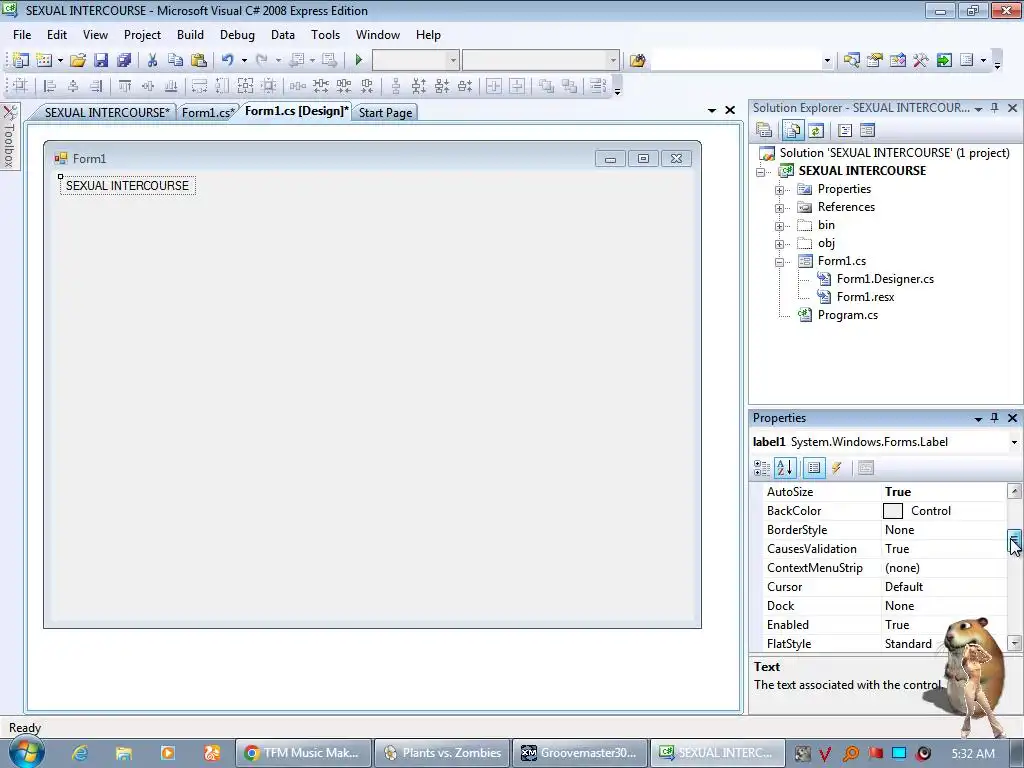Cut selection with the scissors icon
This screenshot has width=1024, height=768.
click(152, 60)
